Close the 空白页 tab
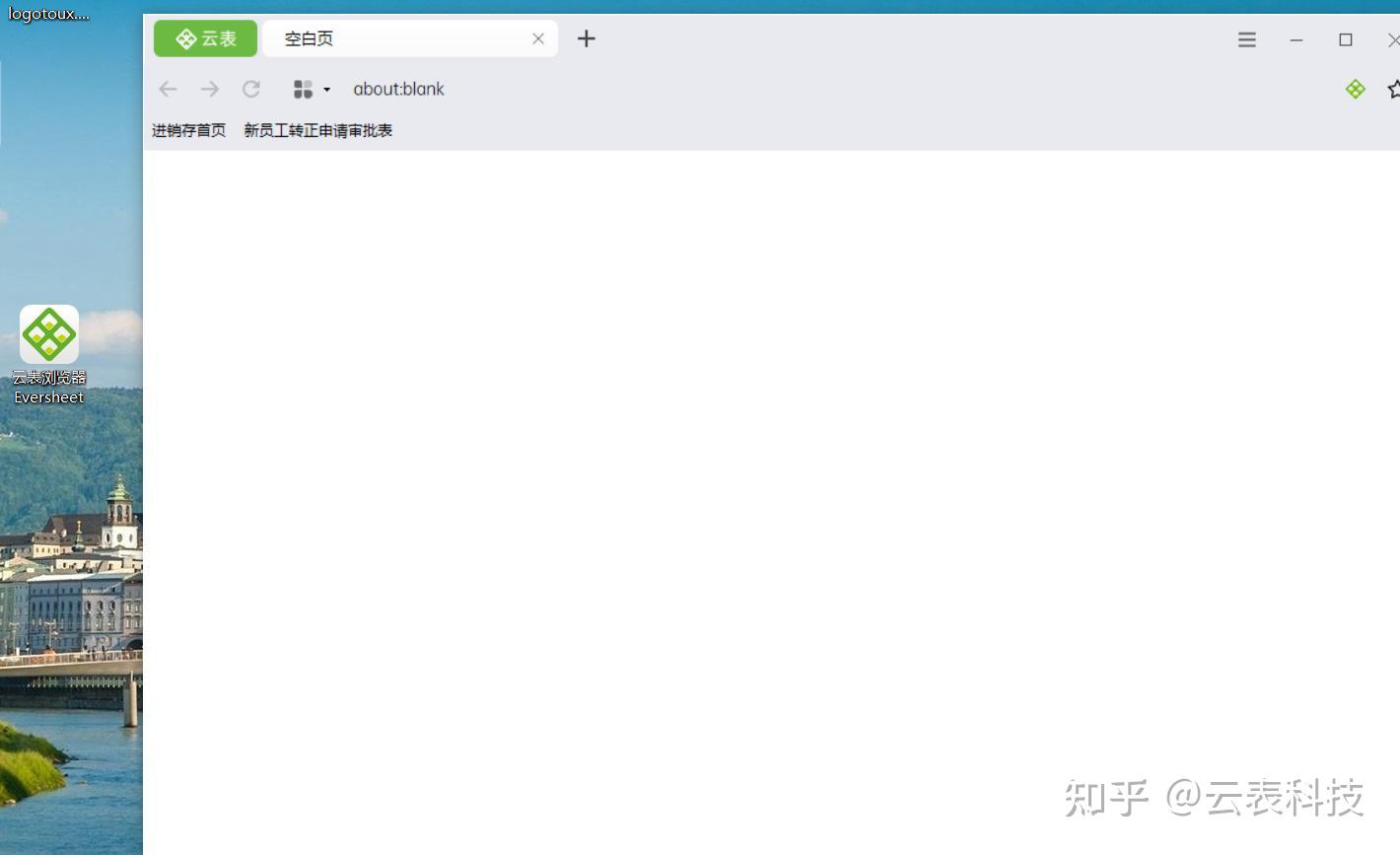The width and height of the screenshot is (1400, 855). click(x=538, y=38)
